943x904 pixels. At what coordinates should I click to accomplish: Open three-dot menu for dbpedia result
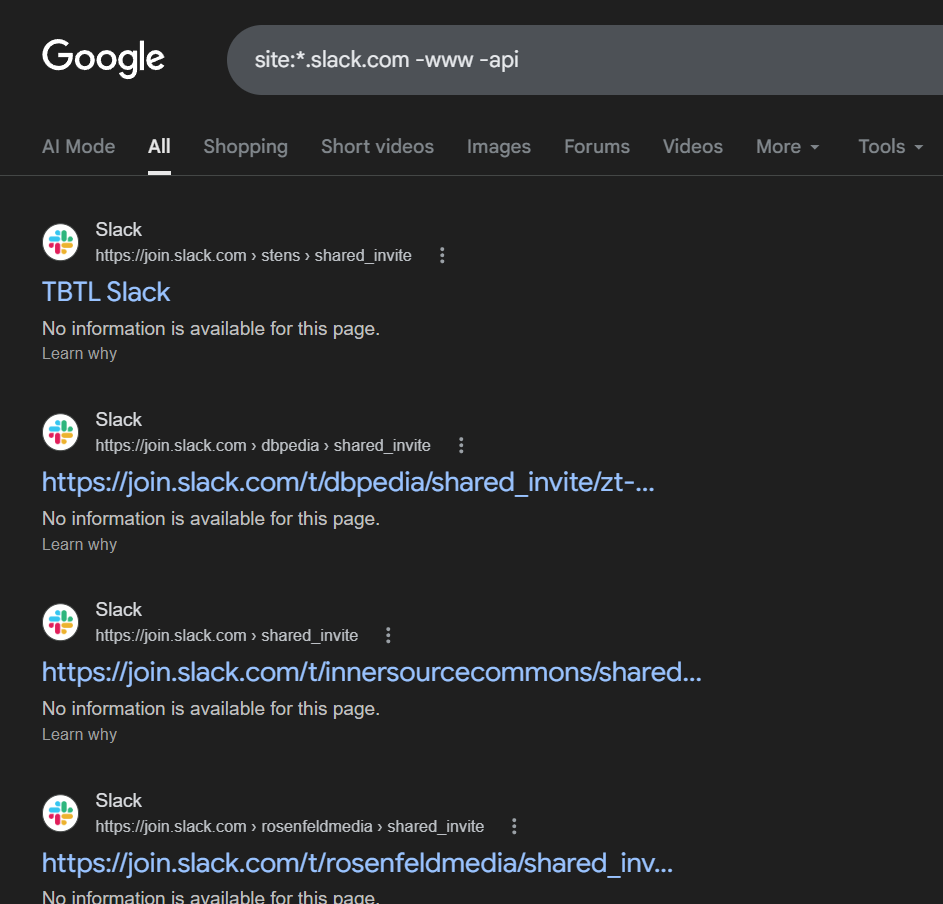pyautogui.click(x=461, y=445)
